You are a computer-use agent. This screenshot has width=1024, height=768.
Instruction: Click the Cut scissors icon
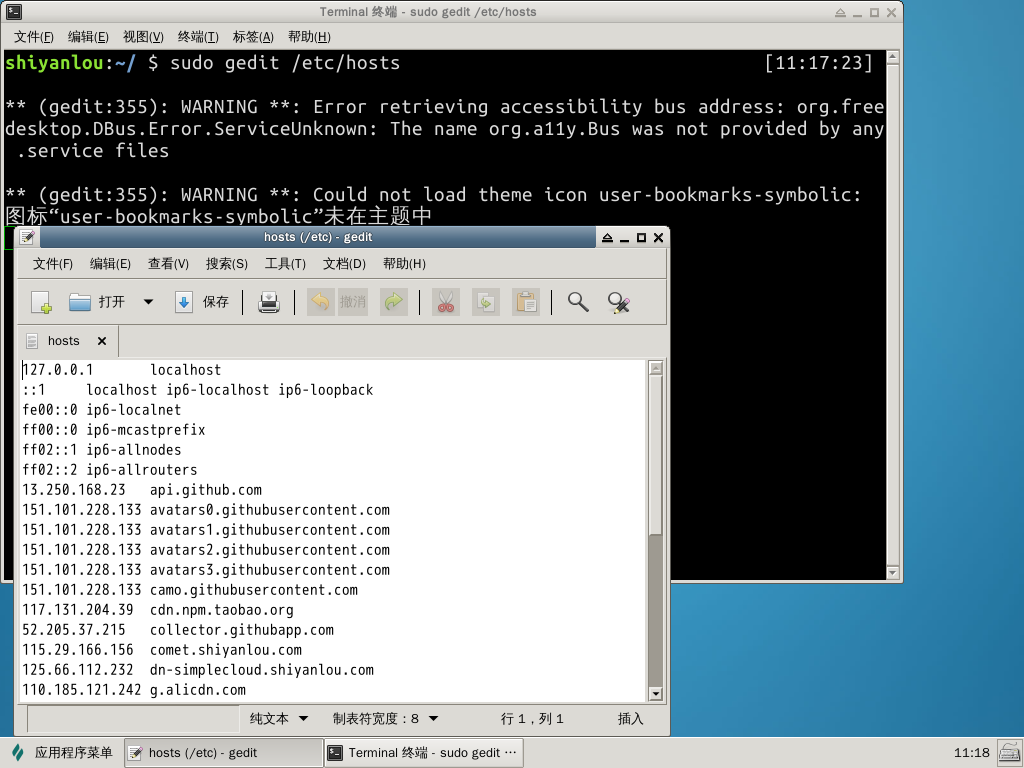point(446,302)
